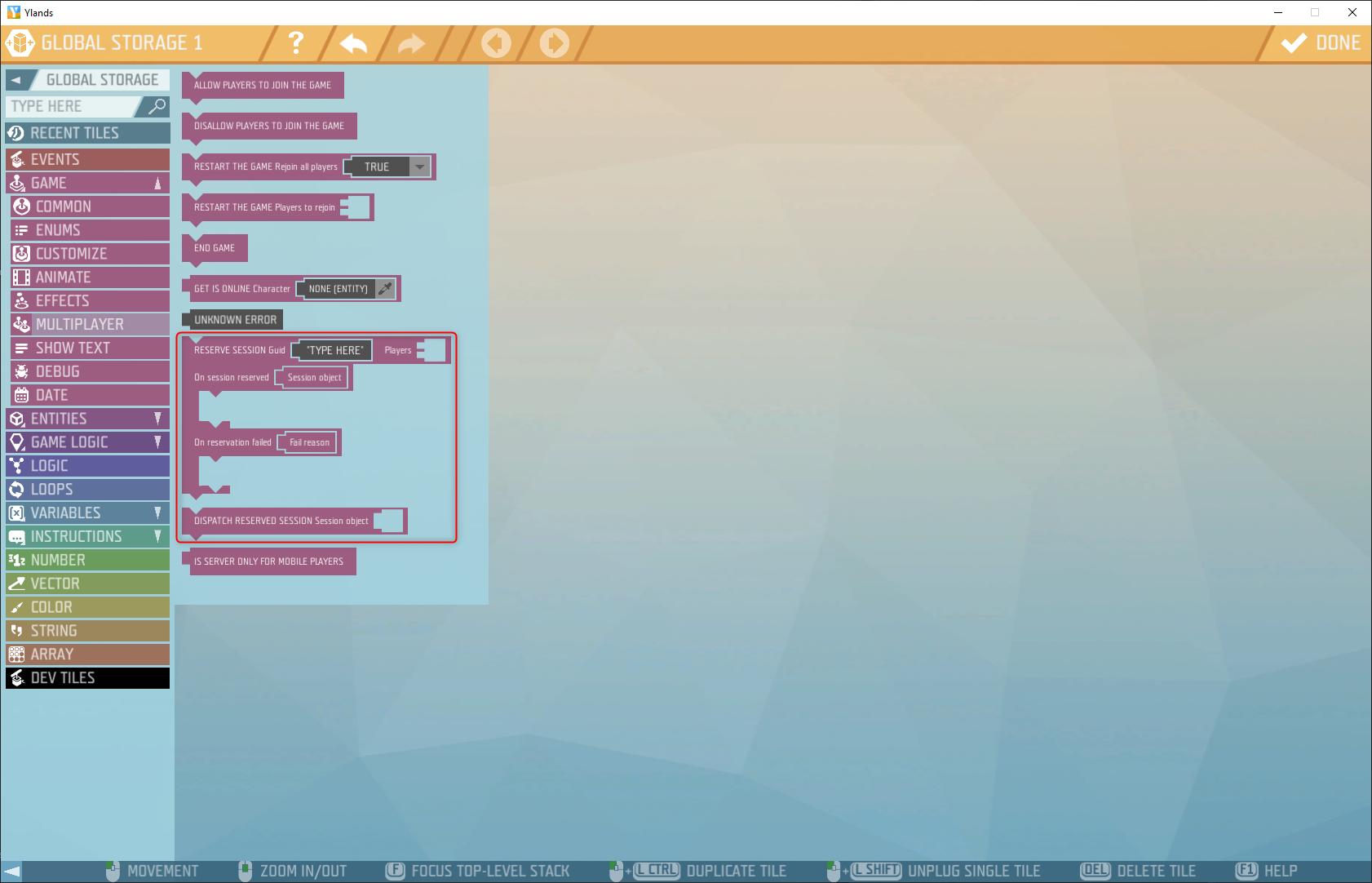1372x883 pixels.
Task: Click the back arrow beside Global Storage
Action: [16, 80]
